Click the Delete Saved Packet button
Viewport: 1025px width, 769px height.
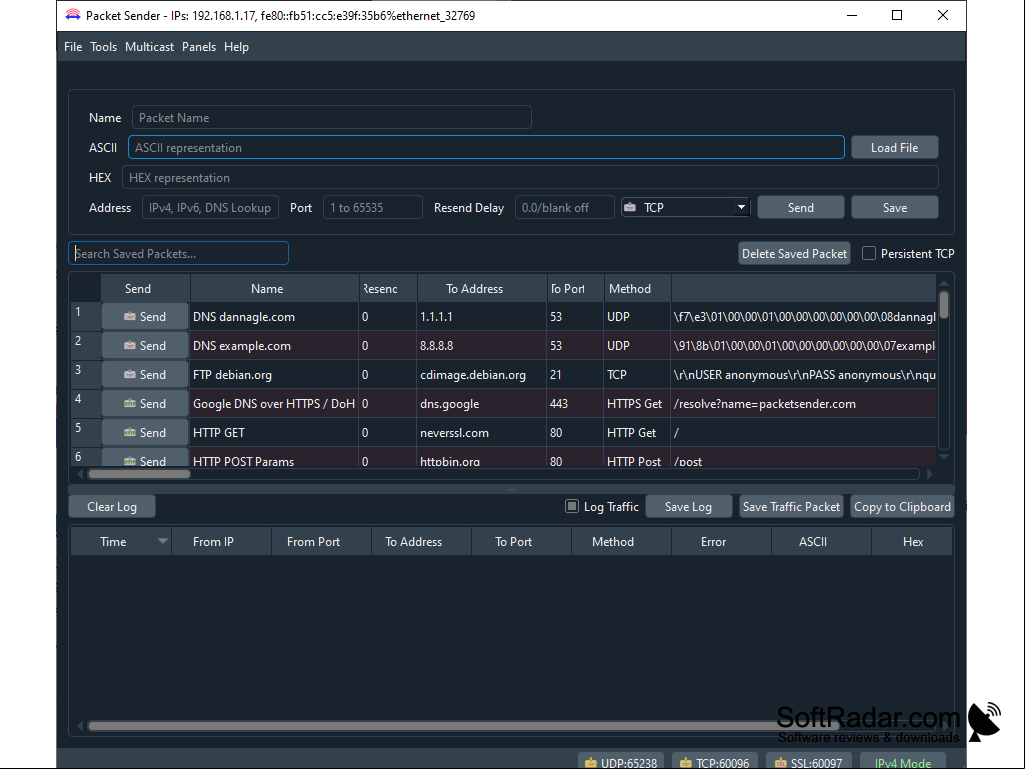point(794,253)
